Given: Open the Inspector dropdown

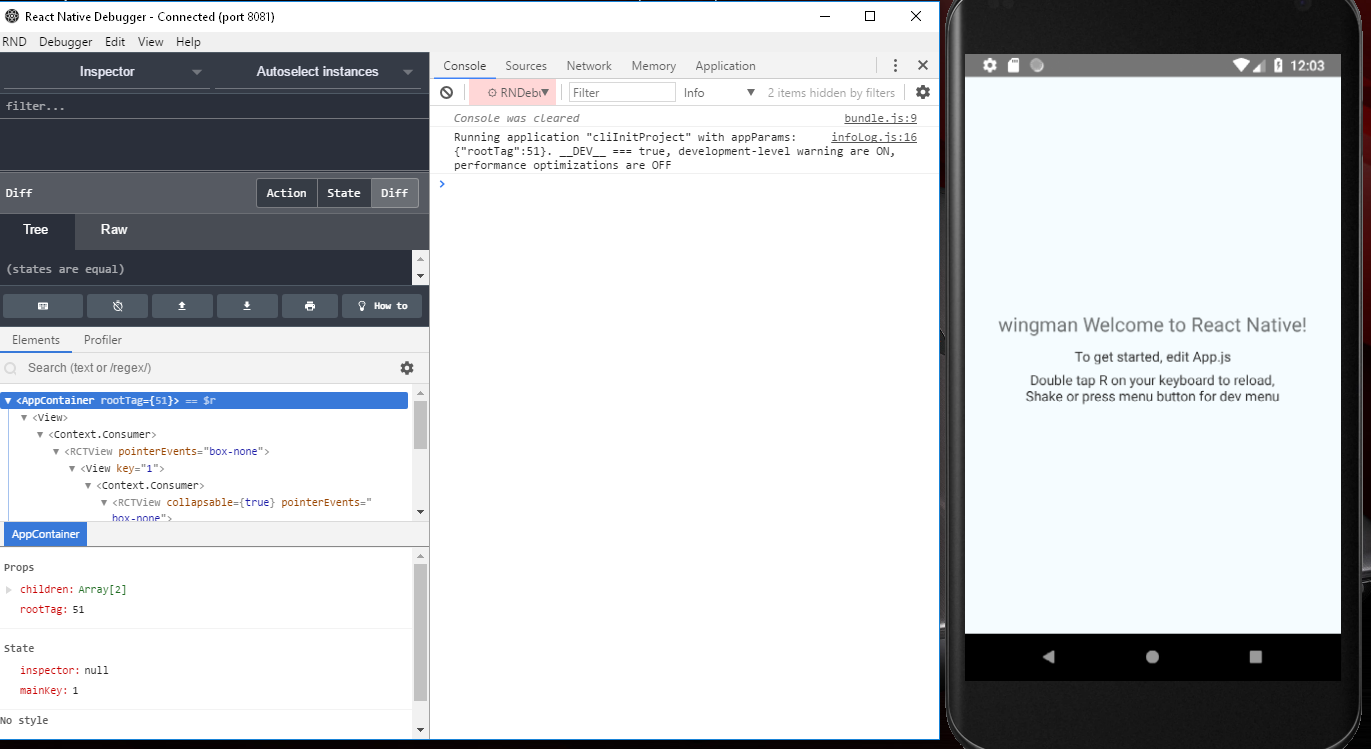Looking at the screenshot, I should click(107, 71).
